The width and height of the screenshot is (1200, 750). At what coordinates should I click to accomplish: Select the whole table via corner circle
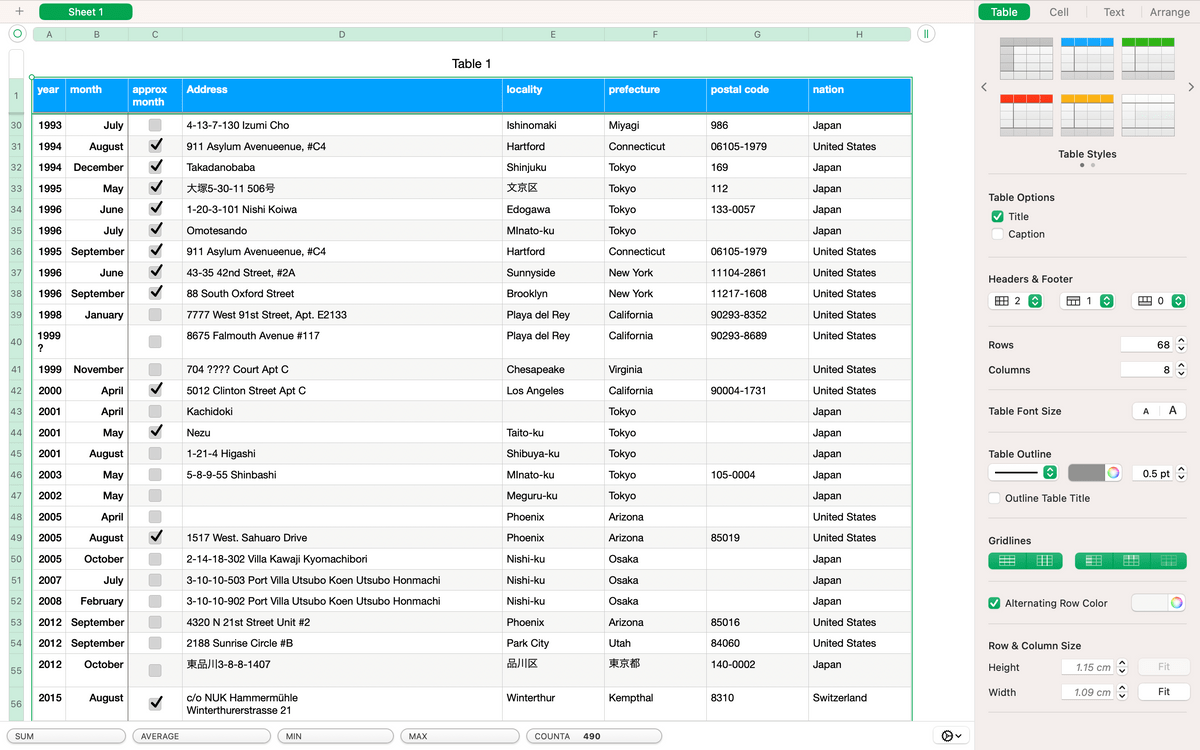tap(17, 34)
